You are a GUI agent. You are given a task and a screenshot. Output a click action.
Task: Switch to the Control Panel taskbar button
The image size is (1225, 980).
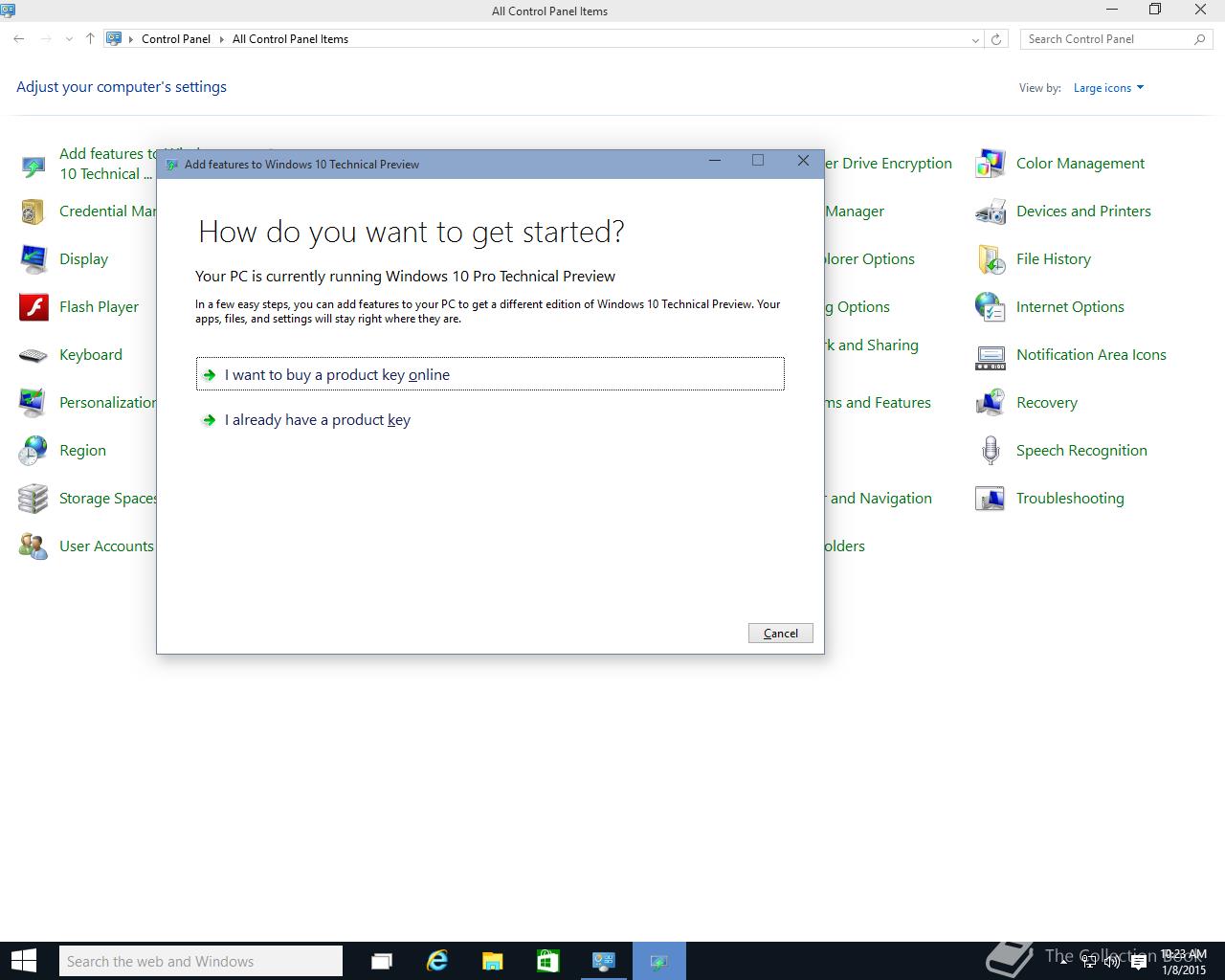[x=603, y=961]
